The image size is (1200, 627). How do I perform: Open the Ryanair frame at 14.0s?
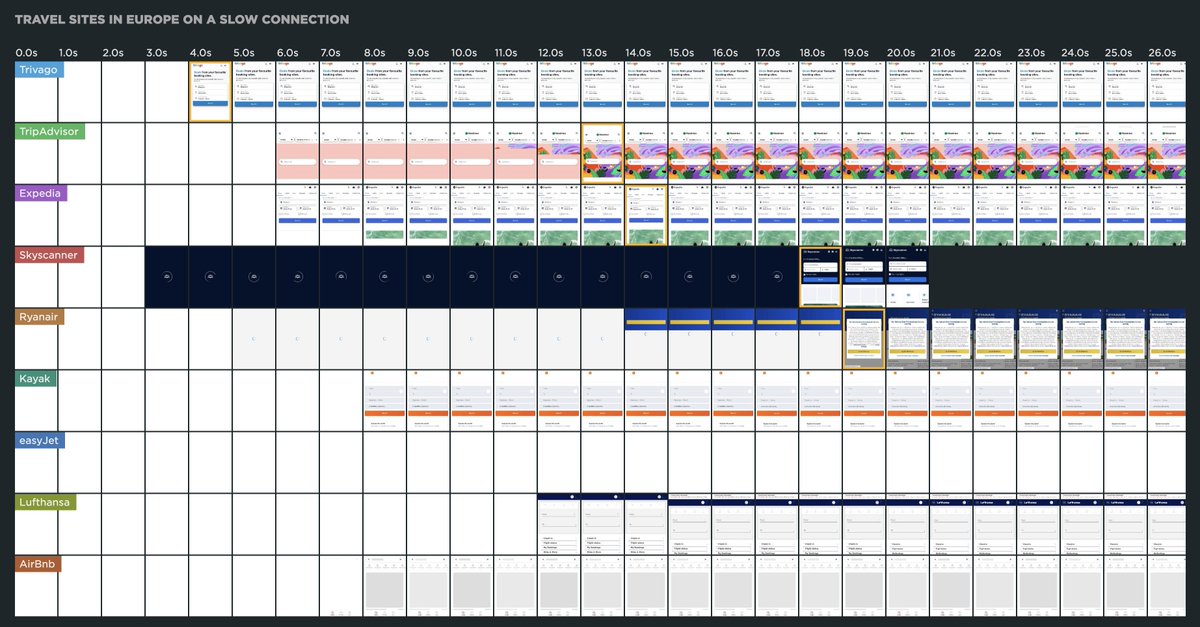pyautogui.click(x=646, y=339)
